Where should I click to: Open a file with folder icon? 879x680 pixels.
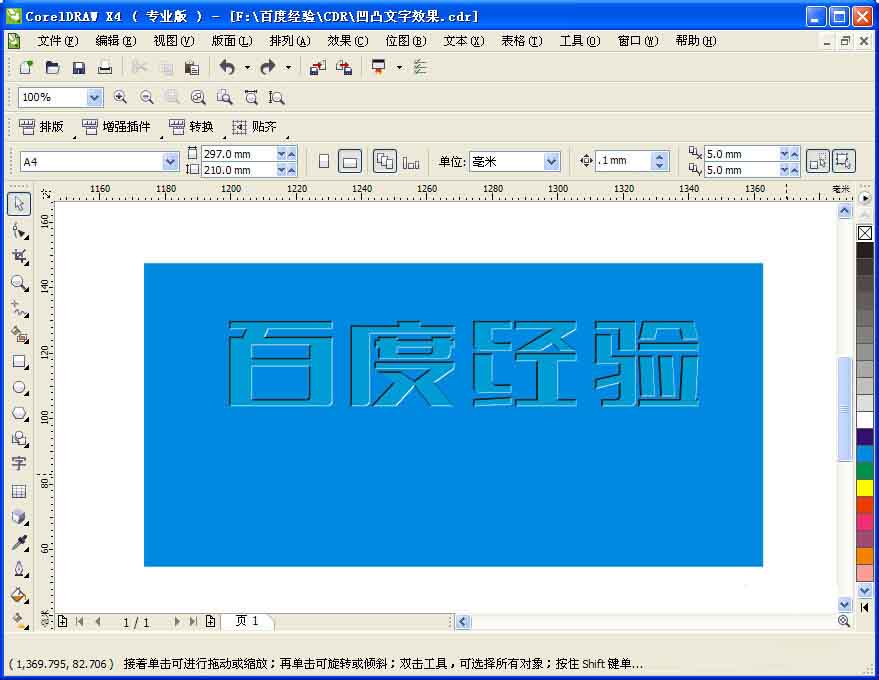coord(52,68)
